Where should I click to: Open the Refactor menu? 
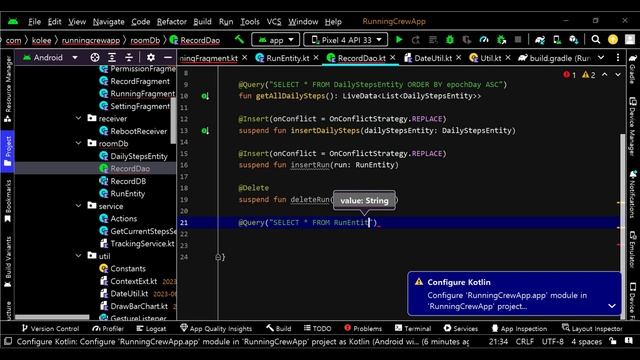[x=172, y=22]
